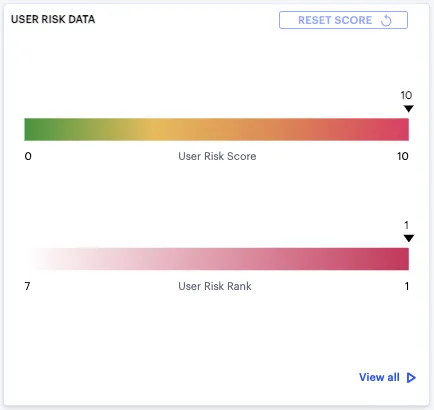The height and width of the screenshot is (410, 434).
Task: Click the black marker above User Risk Rank
Action: click(409, 238)
